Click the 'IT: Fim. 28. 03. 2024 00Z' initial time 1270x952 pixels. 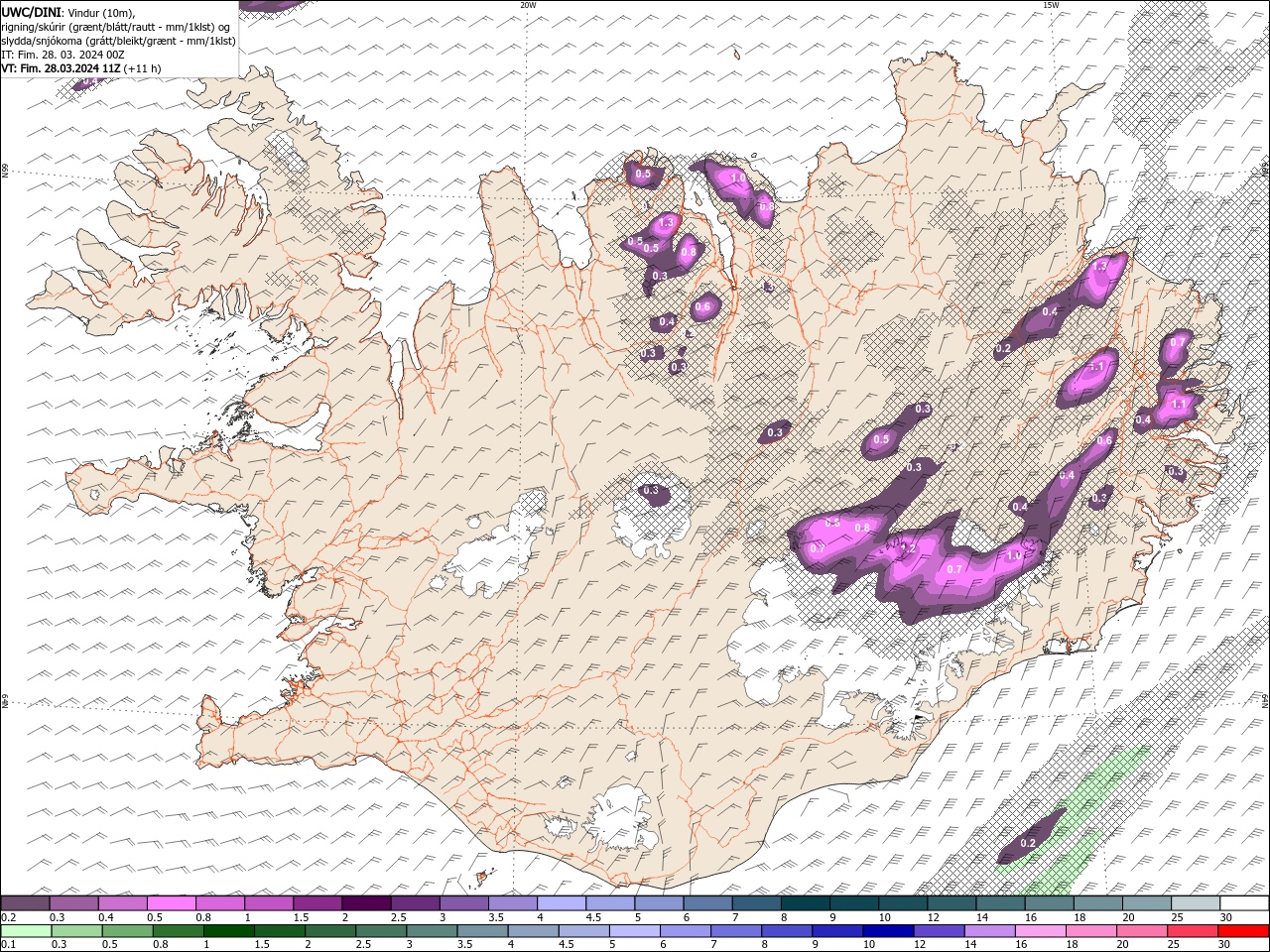coord(64,55)
